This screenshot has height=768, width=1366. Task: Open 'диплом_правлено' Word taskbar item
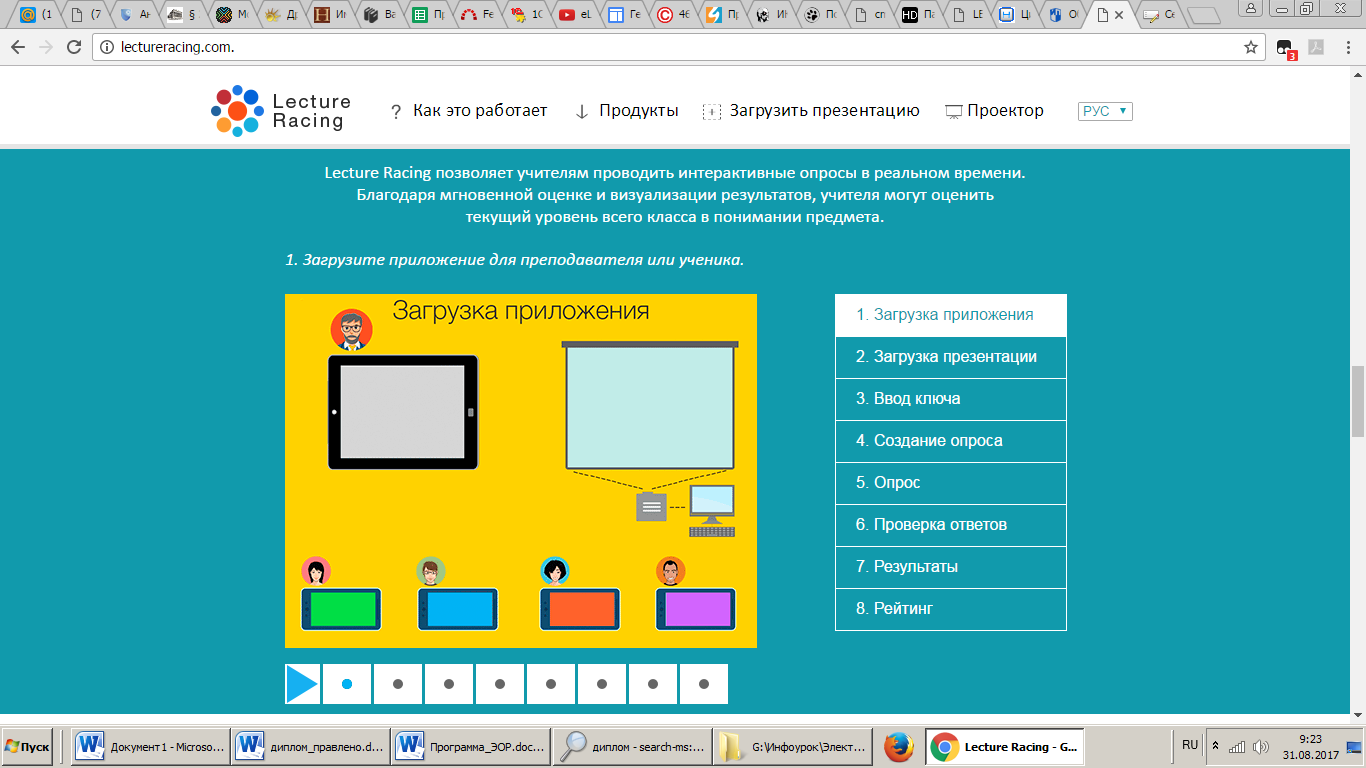pos(311,746)
